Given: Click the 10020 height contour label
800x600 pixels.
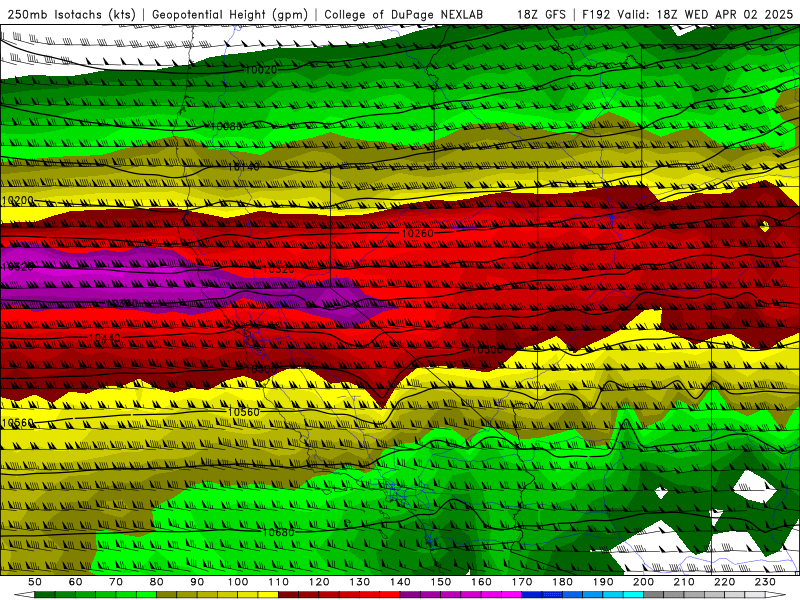Looking at the screenshot, I should [261, 70].
